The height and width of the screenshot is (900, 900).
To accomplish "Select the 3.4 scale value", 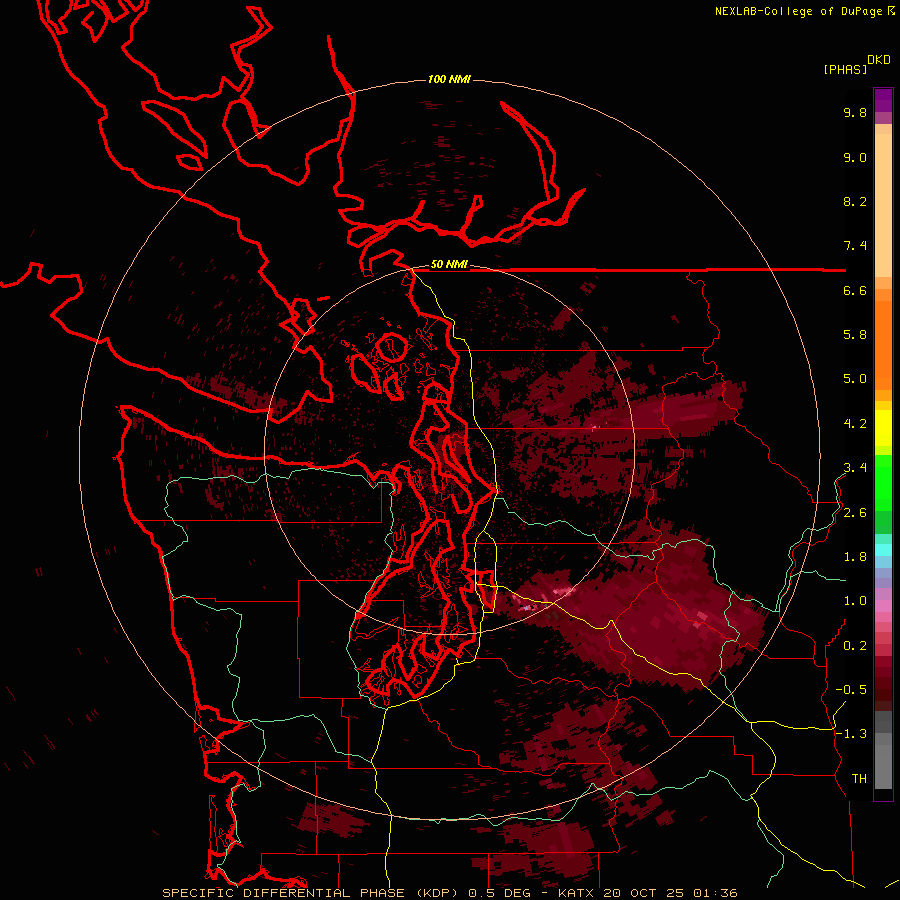I will click(x=855, y=468).
